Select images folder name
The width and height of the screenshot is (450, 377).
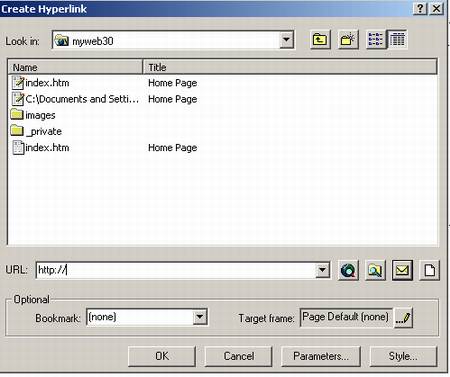(40, 115)
